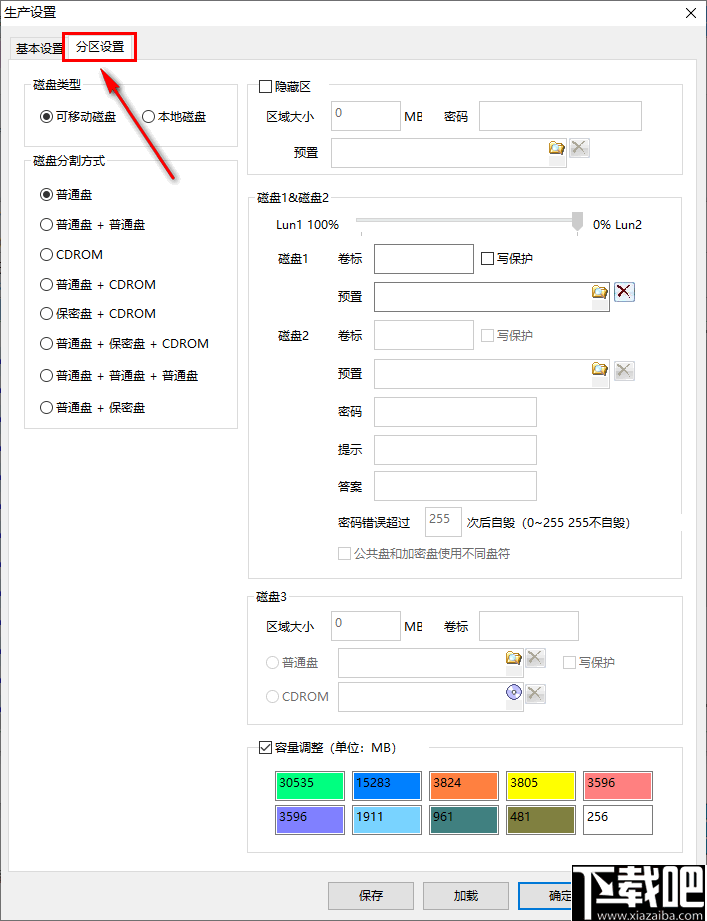Choose 普通盘 + 保密盘 partition mode
Screen dimensions: 707x921
click(x=93, y=407)
